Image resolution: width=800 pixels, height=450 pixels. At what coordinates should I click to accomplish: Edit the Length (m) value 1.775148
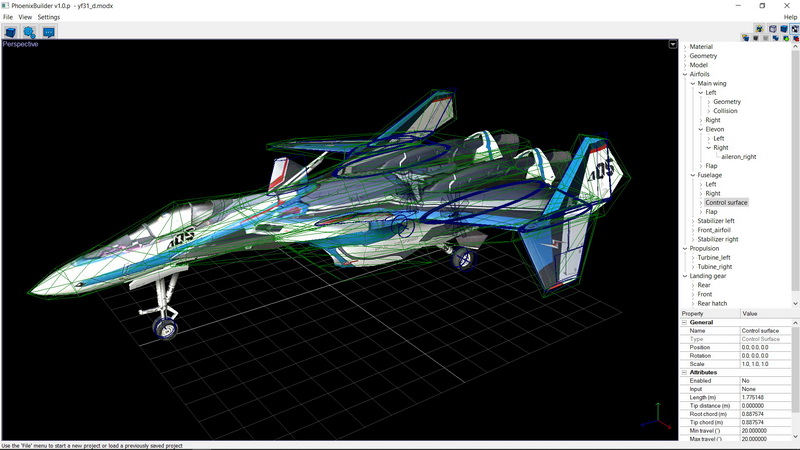(x=765, y=397)
